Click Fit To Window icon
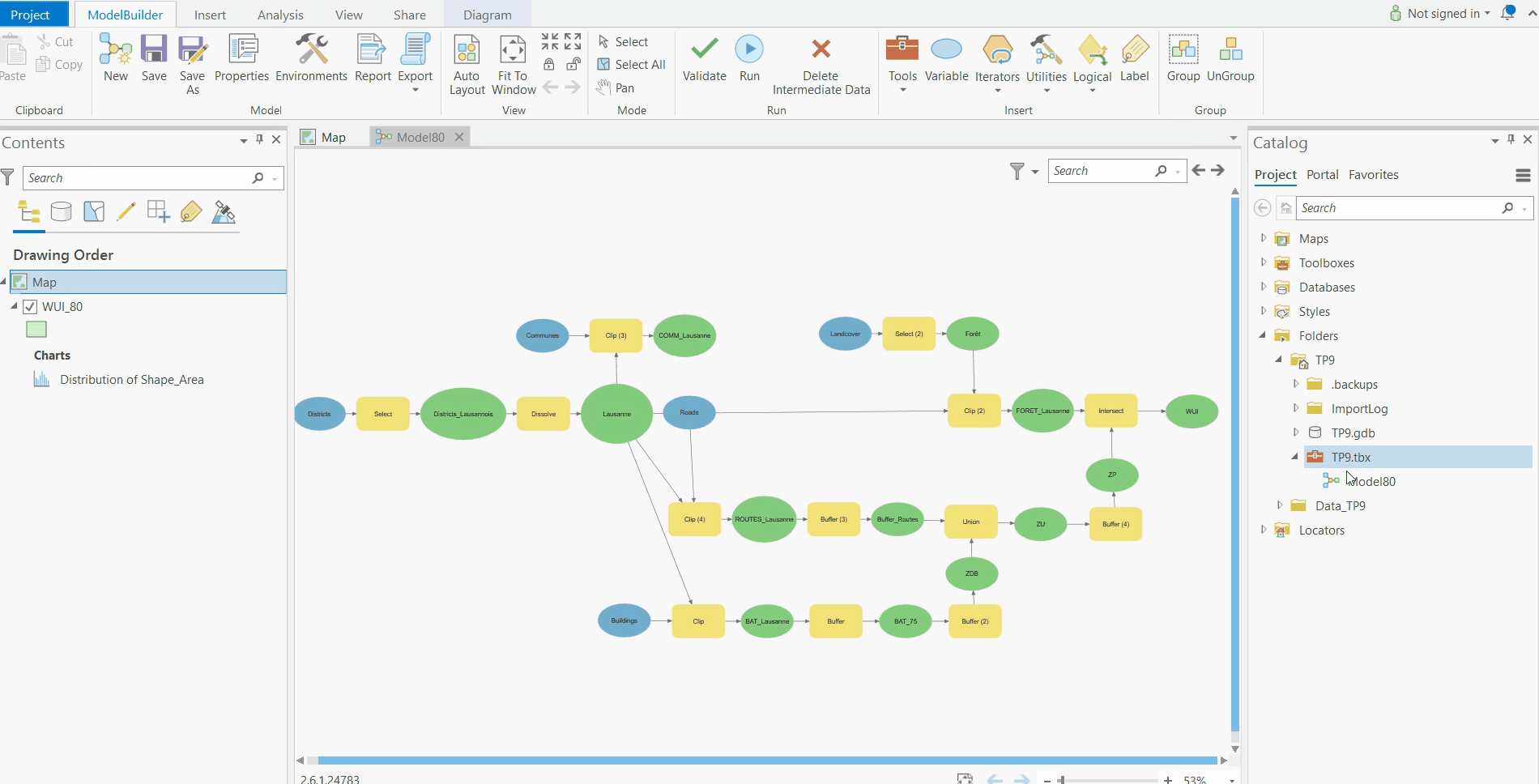 tap(513, 50)
